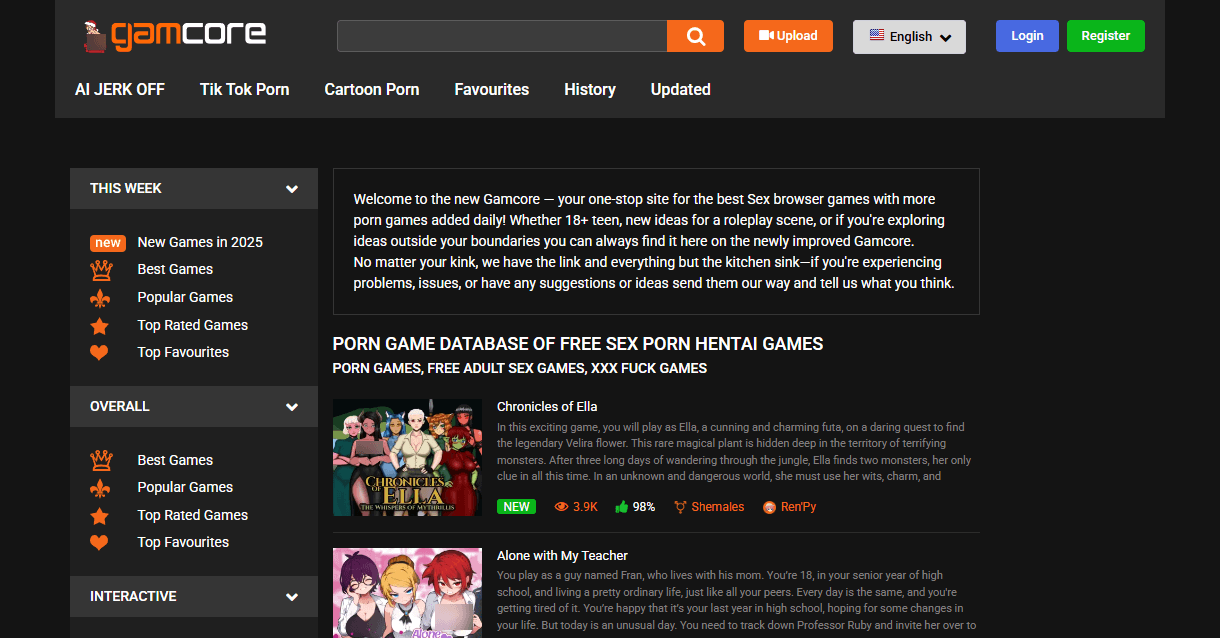
Task: Click the orange 'new' badge icon
Action: pyautogui.click(x=107, y=242)
